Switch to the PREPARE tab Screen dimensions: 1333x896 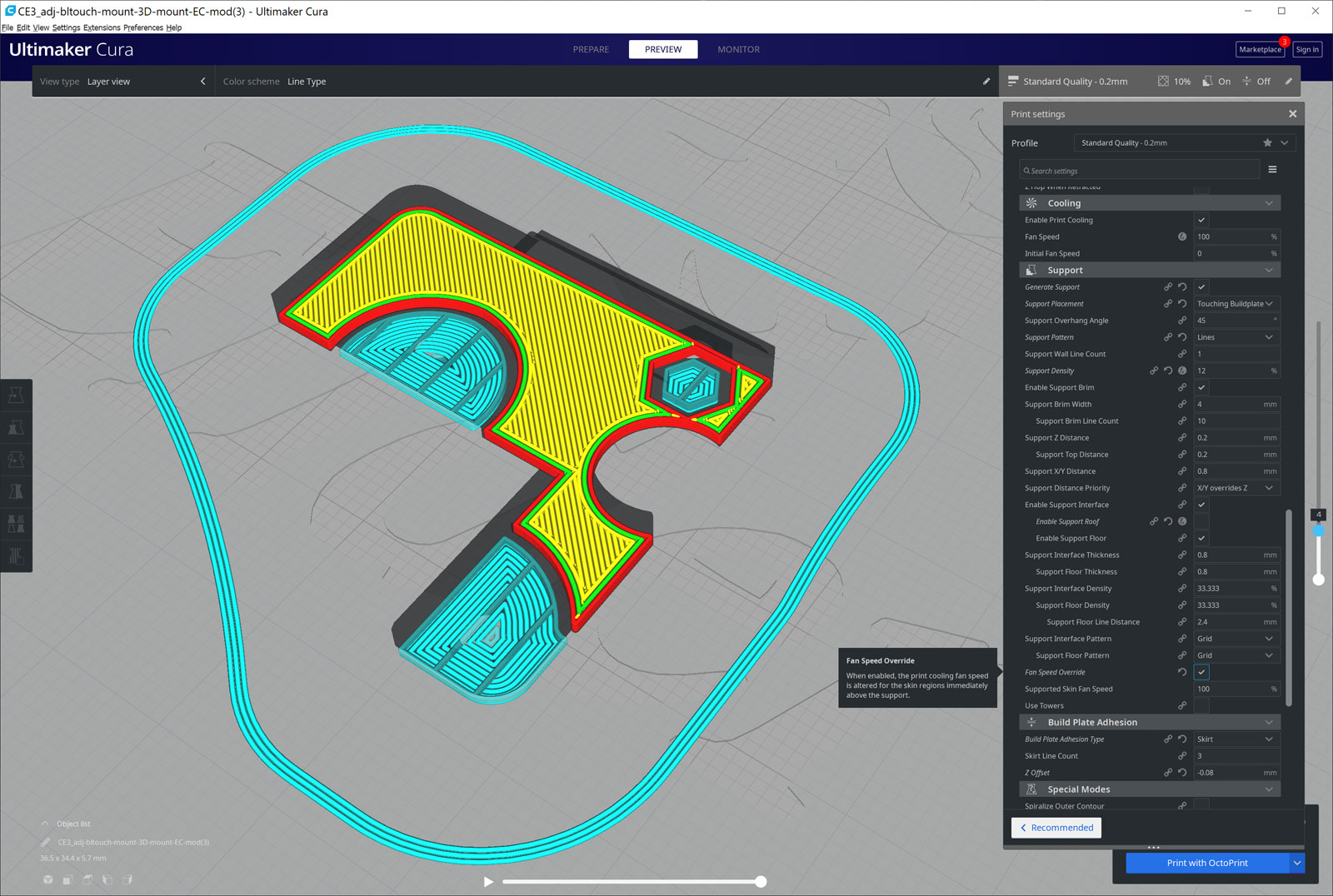pos(591,49)
